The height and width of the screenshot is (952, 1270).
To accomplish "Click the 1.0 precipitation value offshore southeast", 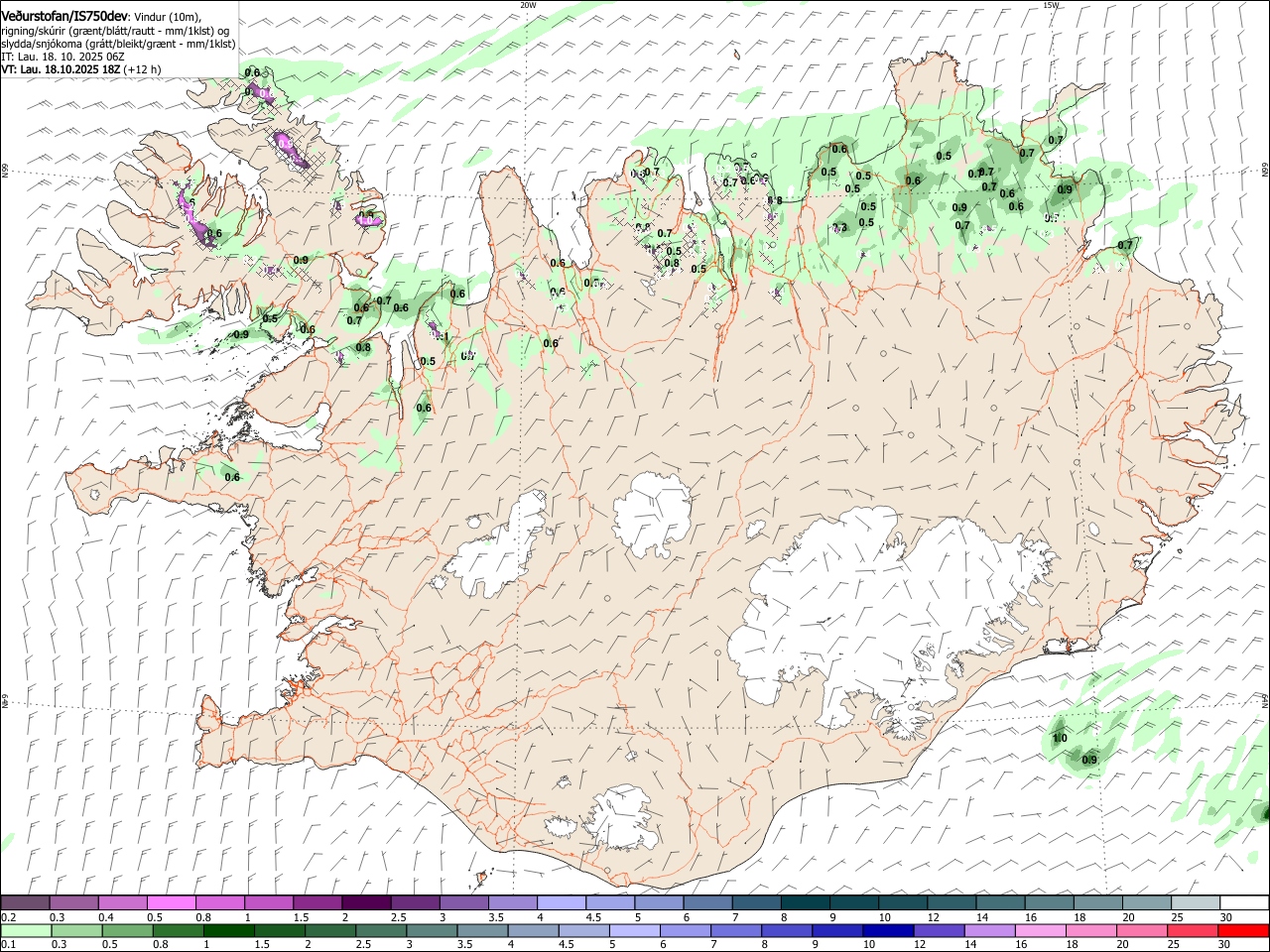I will point(1060,738).
